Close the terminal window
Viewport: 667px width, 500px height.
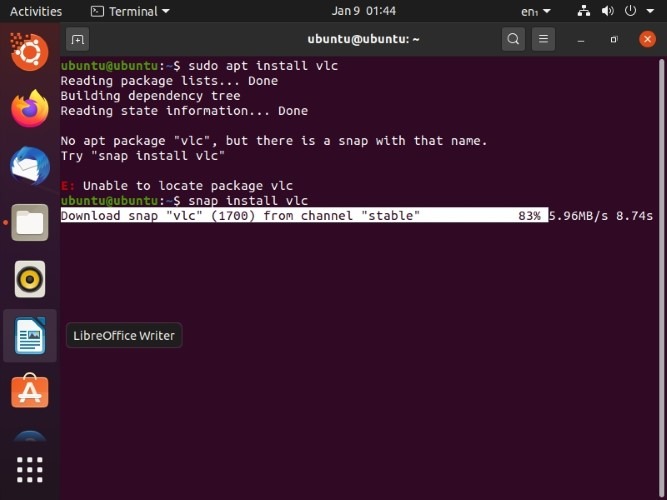pos(647,39)
